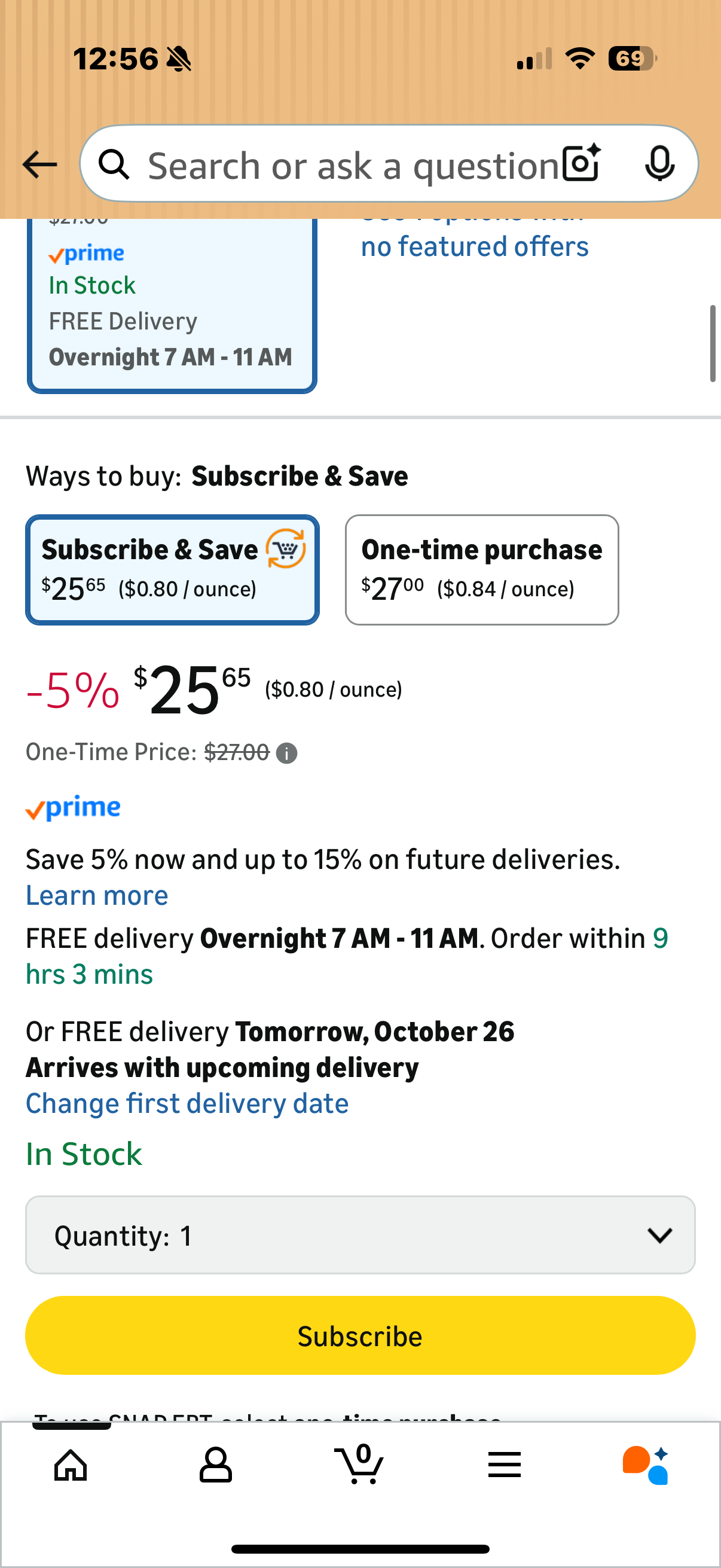The height and width of the screenshot is (1568, 721).
Task: Open camera lens visual search
Action: click(x=581, y=163)
